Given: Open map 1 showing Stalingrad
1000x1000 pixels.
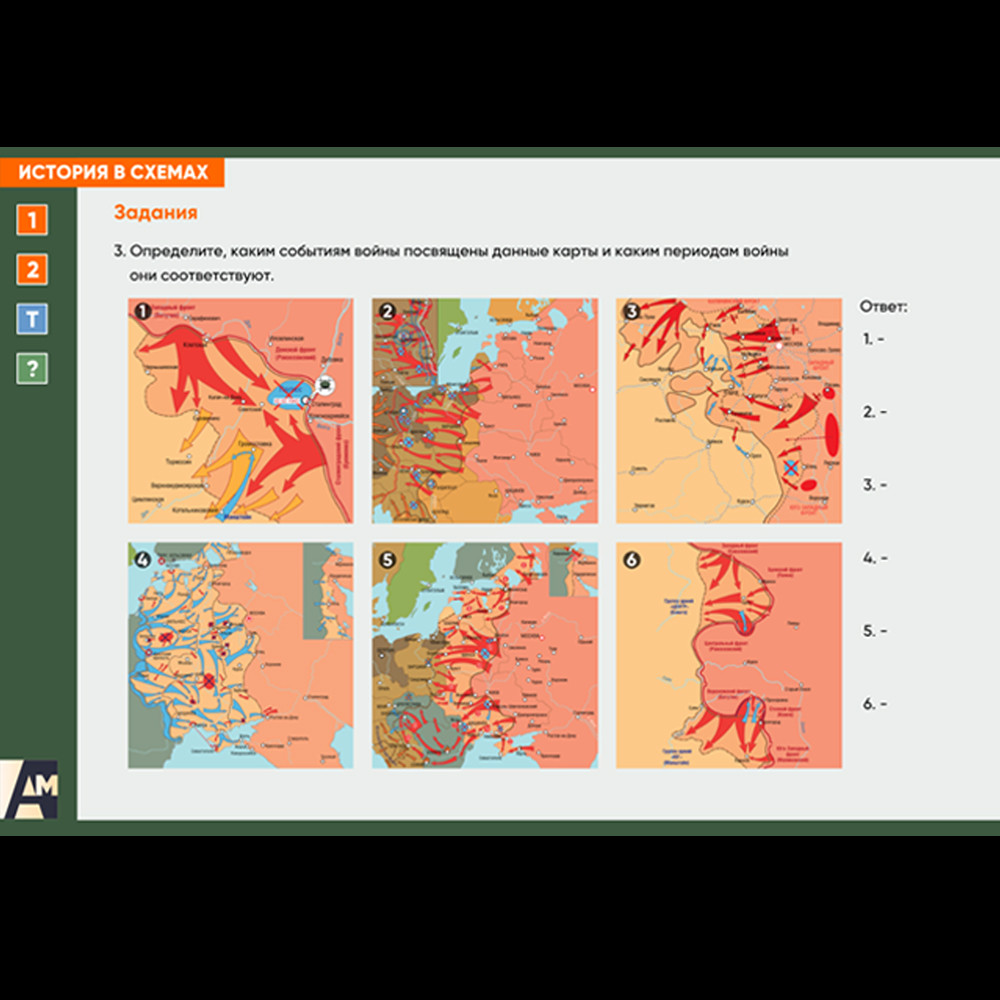Looking at the screenshot, I should tap(240, 410).
